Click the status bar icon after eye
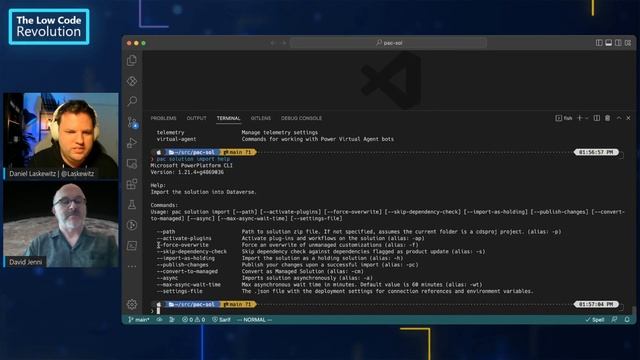640x360 pixels. (172, 320)
